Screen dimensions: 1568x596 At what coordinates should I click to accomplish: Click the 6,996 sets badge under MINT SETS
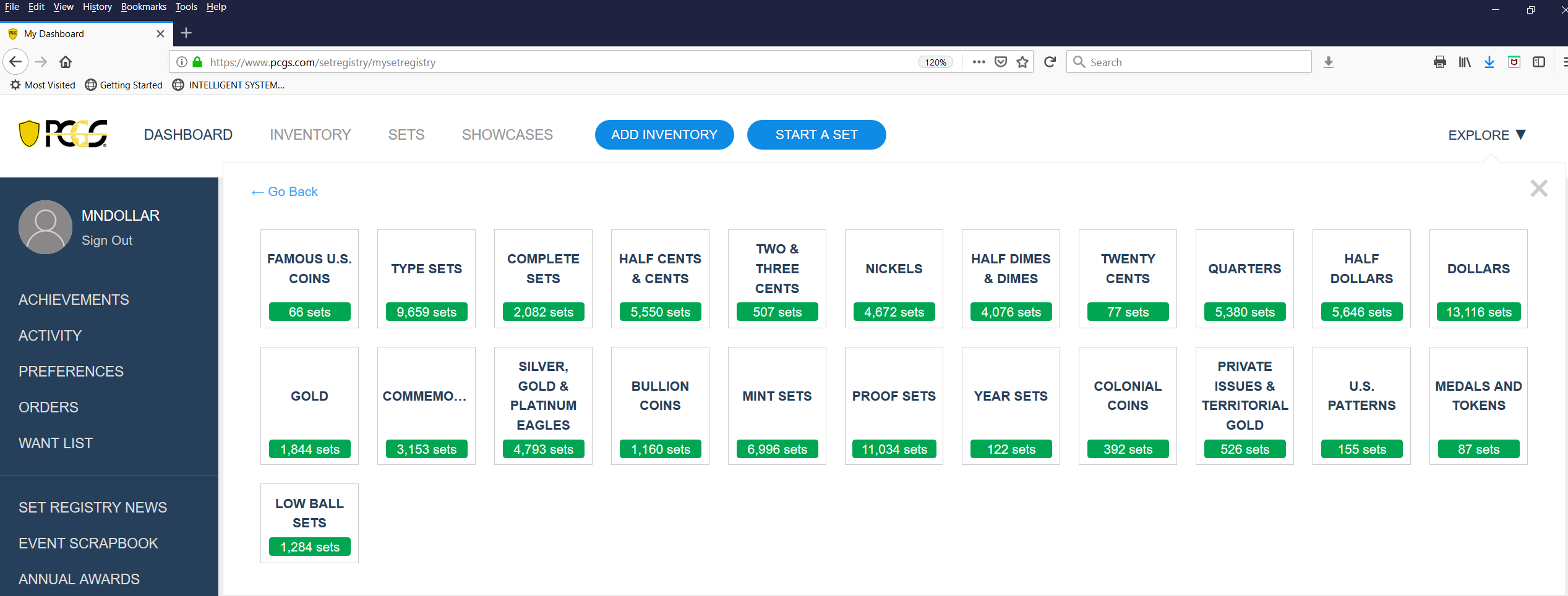[x=777, y=449]
